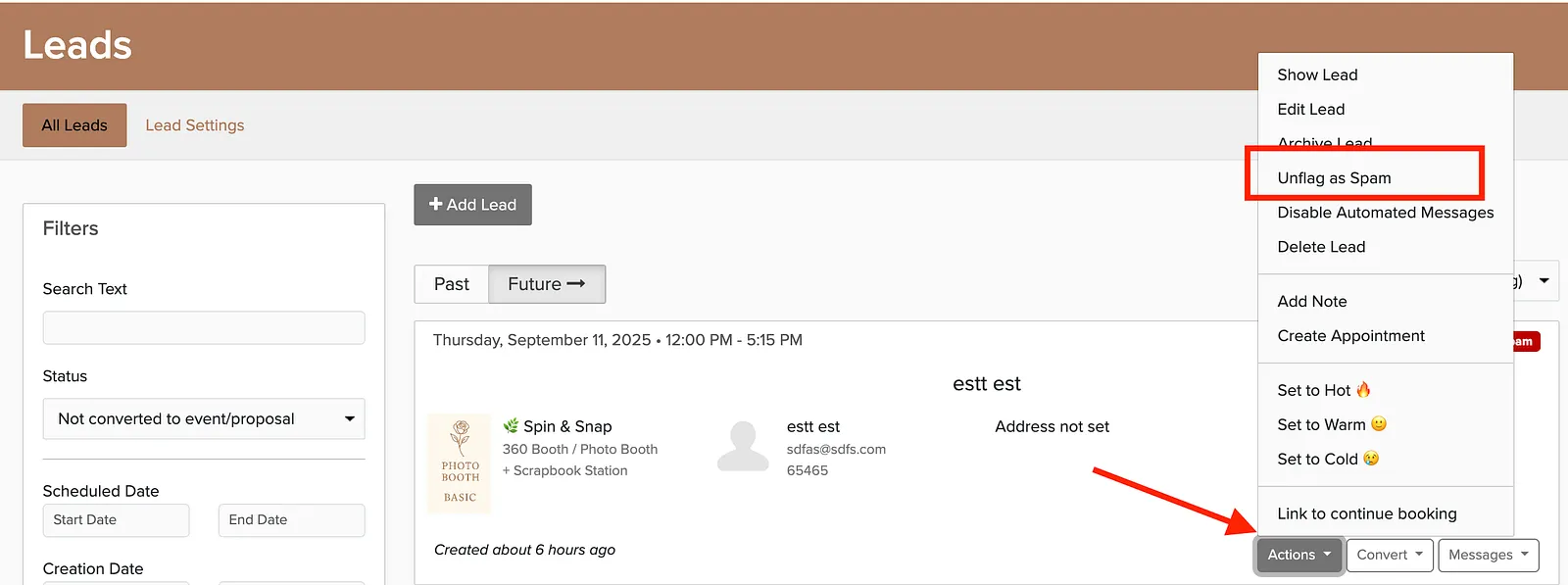
Task: Switch to the Lead Settings tab
Action: 195,125
